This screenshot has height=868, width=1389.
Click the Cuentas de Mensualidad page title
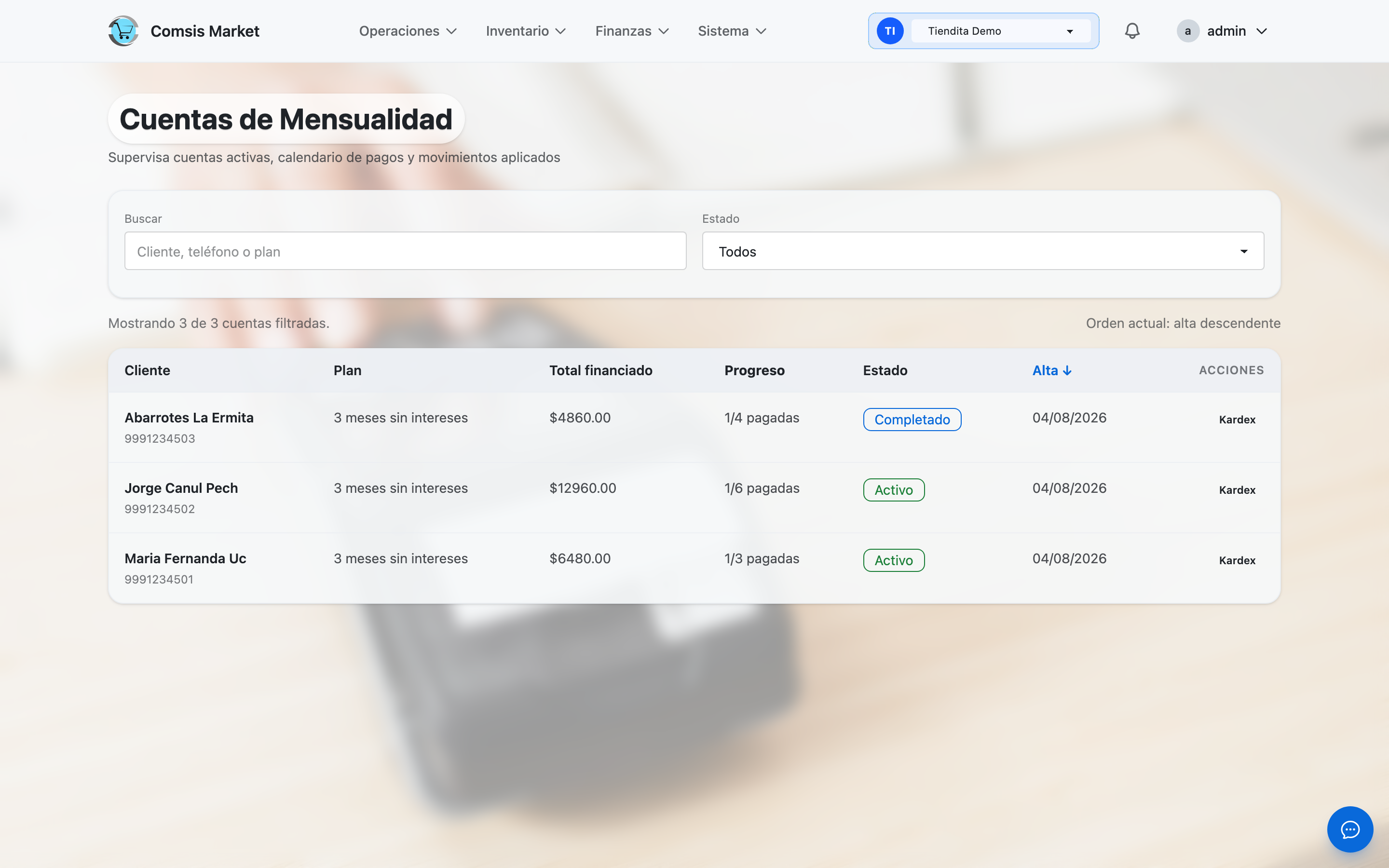286,119
